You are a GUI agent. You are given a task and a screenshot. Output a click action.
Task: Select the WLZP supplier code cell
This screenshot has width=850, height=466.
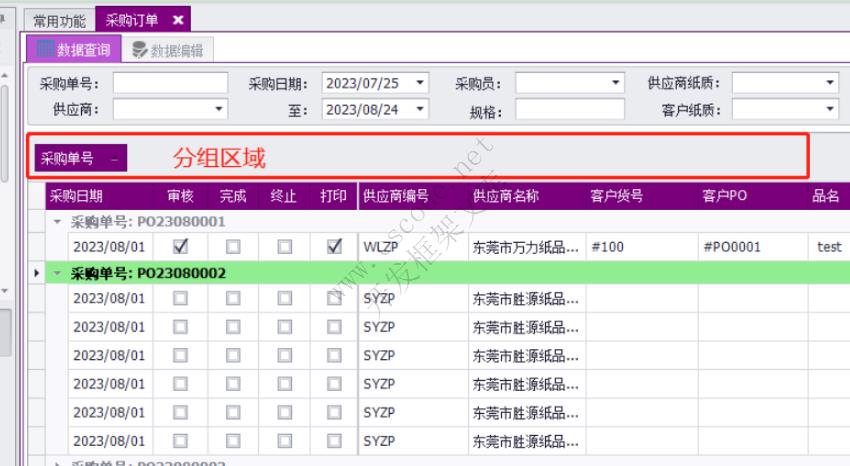click(x=413, y=247)
